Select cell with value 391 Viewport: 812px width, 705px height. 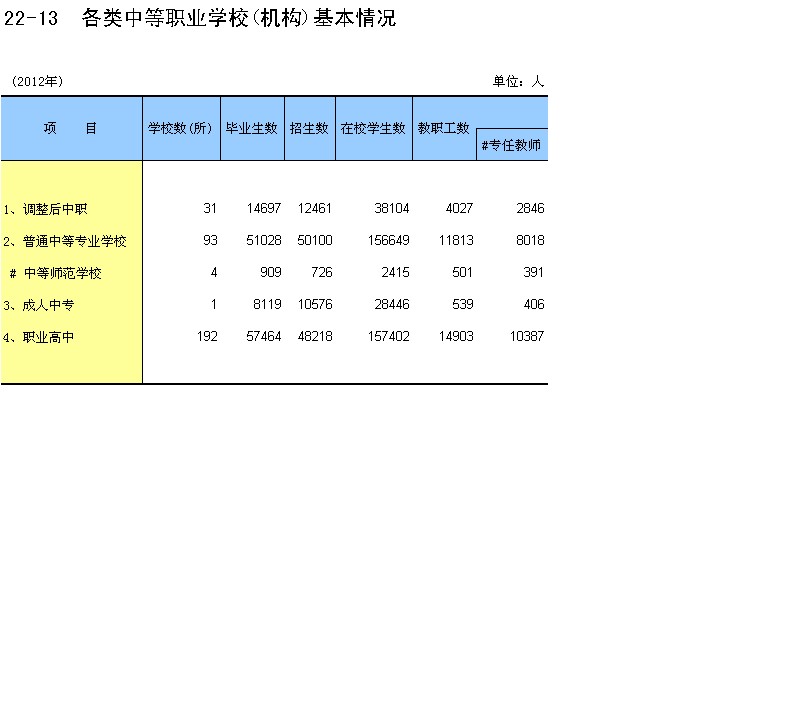point(533,272)
